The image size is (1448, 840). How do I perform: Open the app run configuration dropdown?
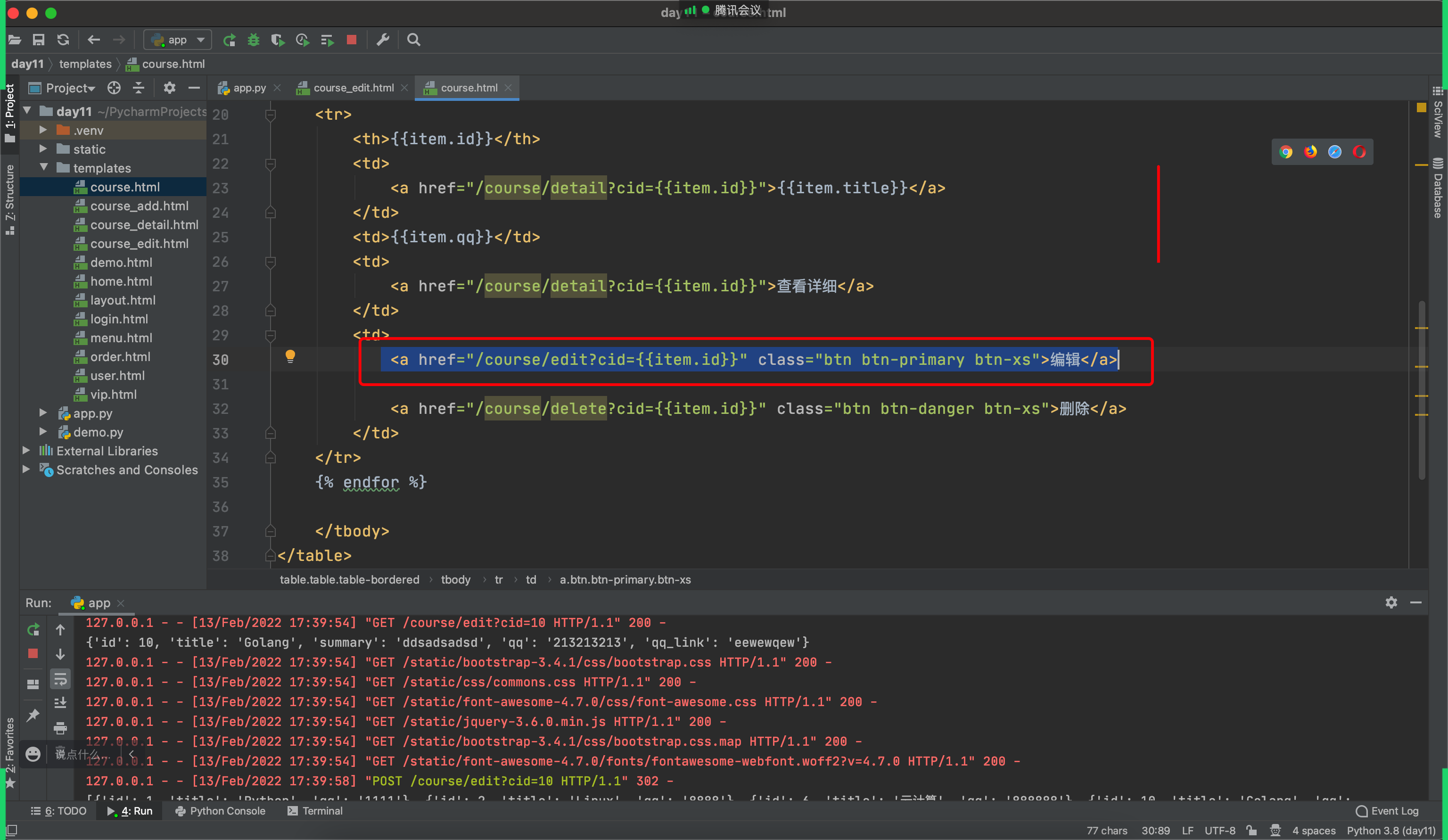coord(177,40)
